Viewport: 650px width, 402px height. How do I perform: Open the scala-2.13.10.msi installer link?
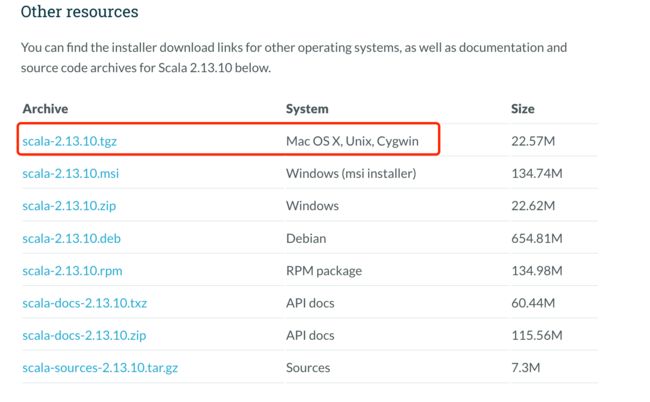[x=70, y=173]
